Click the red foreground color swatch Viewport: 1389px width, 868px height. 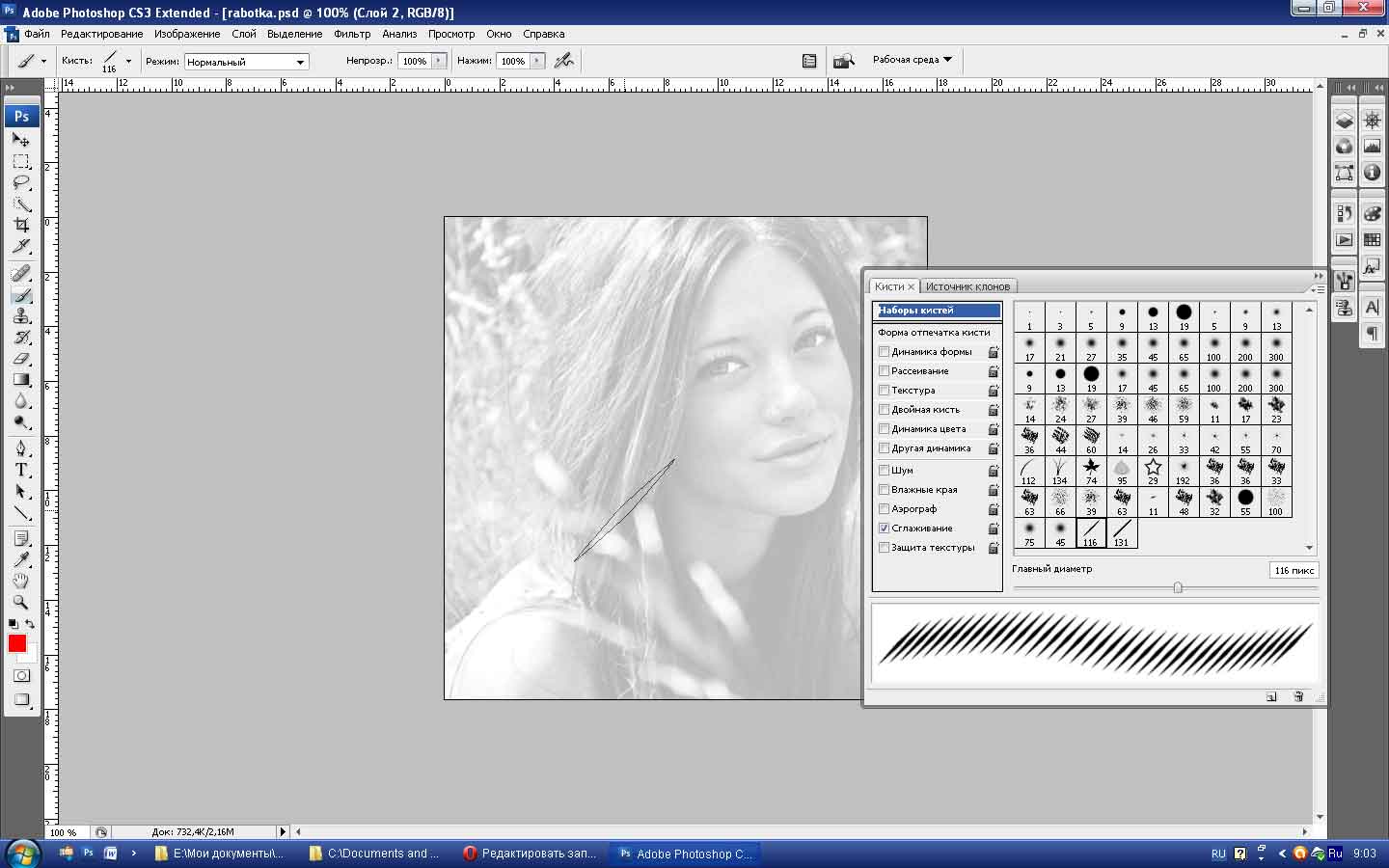click(x=16, y=643)
